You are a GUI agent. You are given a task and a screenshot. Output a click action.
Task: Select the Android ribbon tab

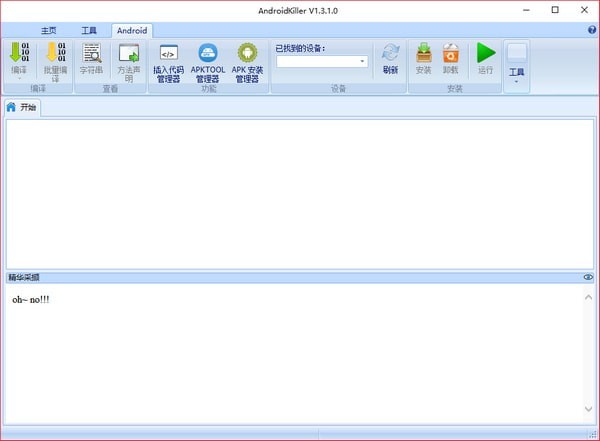(x=131, y=30)
